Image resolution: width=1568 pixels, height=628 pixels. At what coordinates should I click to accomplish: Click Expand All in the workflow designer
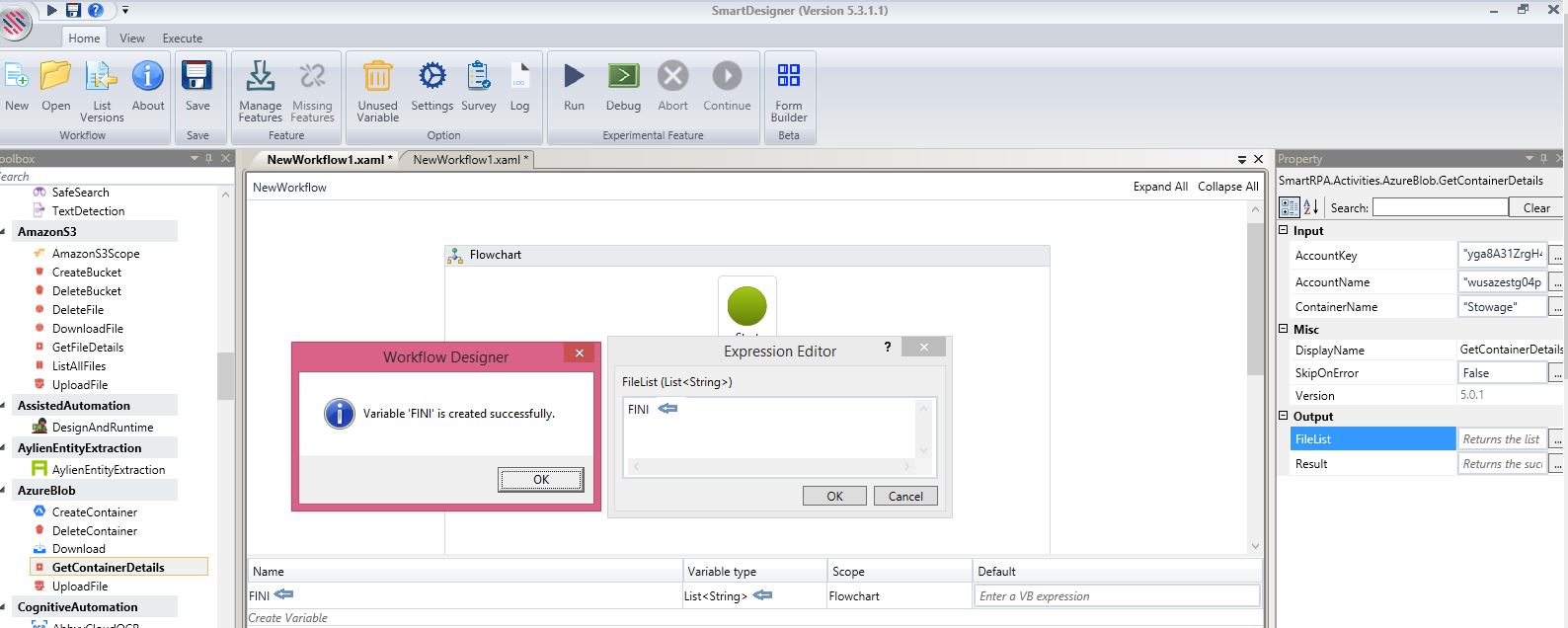click(x=1159, y=187)
